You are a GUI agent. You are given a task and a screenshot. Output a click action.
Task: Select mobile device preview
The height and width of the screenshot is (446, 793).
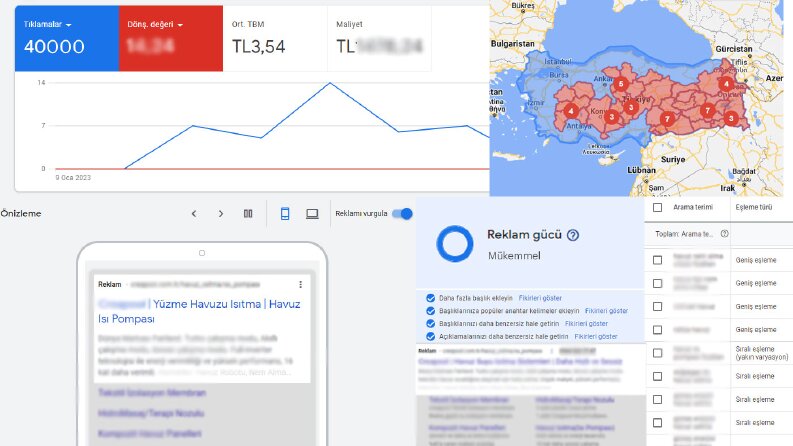point(285,214)
